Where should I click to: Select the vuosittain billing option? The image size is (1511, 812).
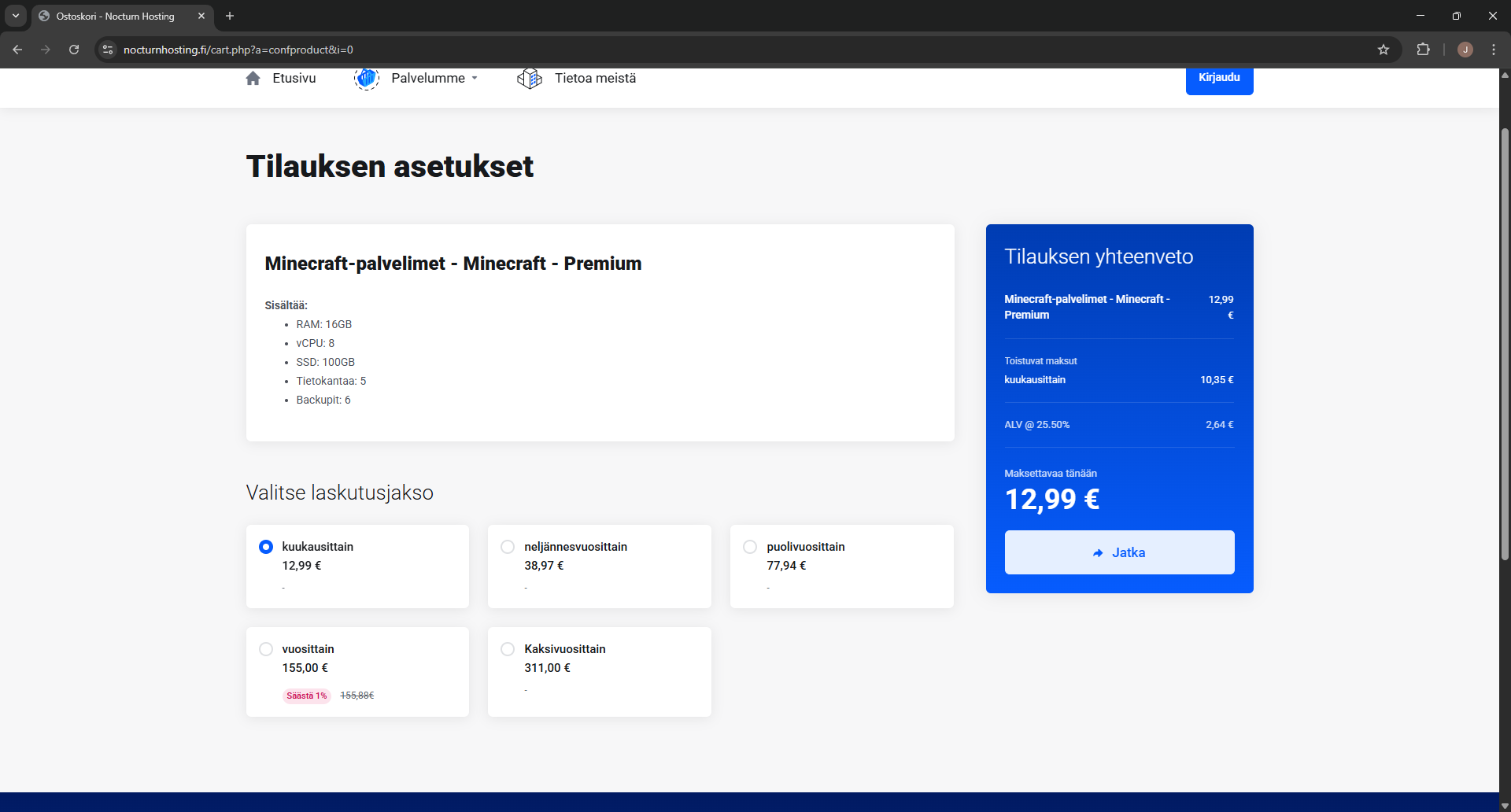(266, 648)
